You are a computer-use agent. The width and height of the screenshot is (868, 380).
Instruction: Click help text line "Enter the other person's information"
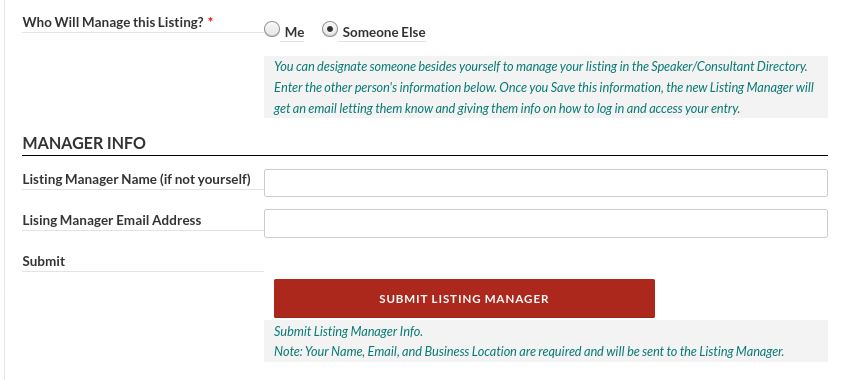click(544, 88)
